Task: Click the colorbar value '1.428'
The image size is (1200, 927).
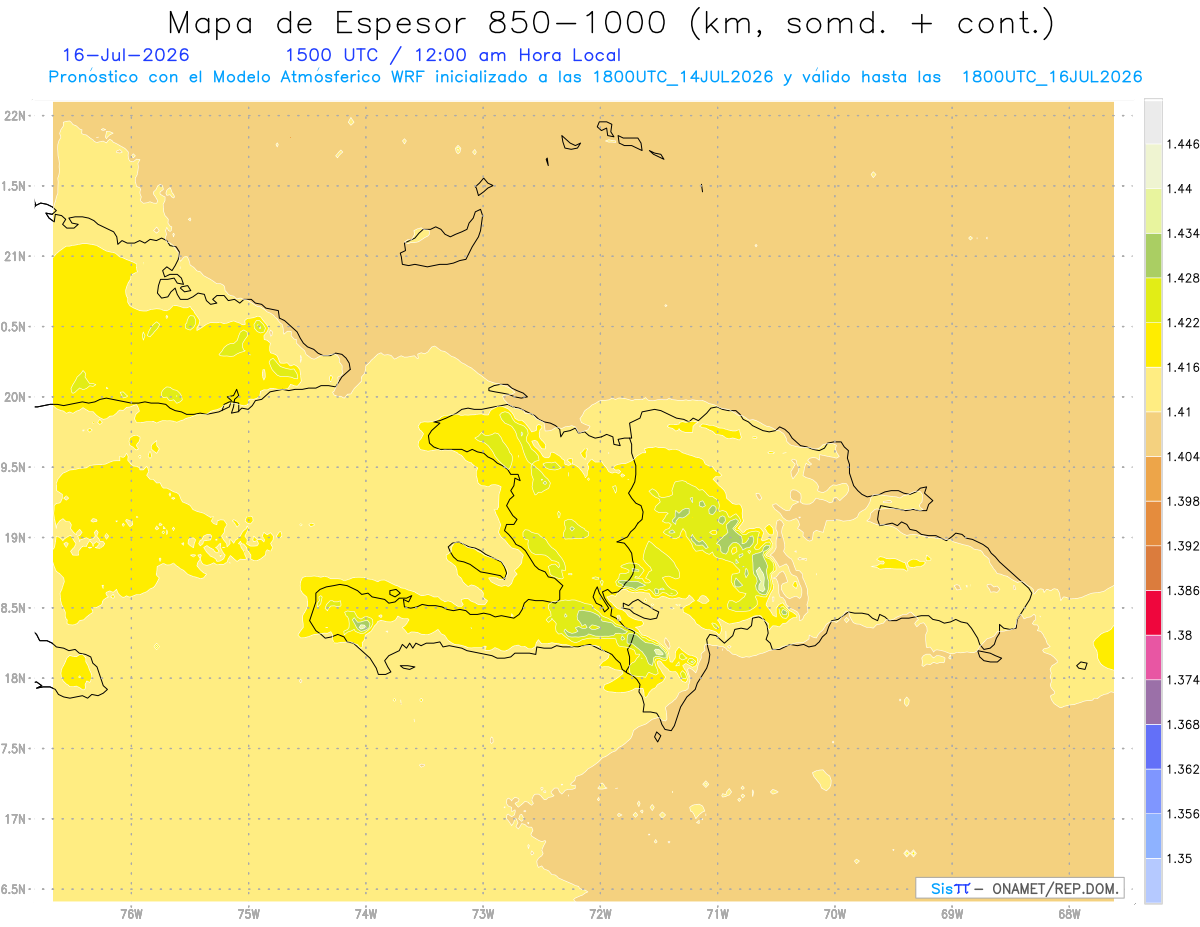Action: coord(1182,278)
